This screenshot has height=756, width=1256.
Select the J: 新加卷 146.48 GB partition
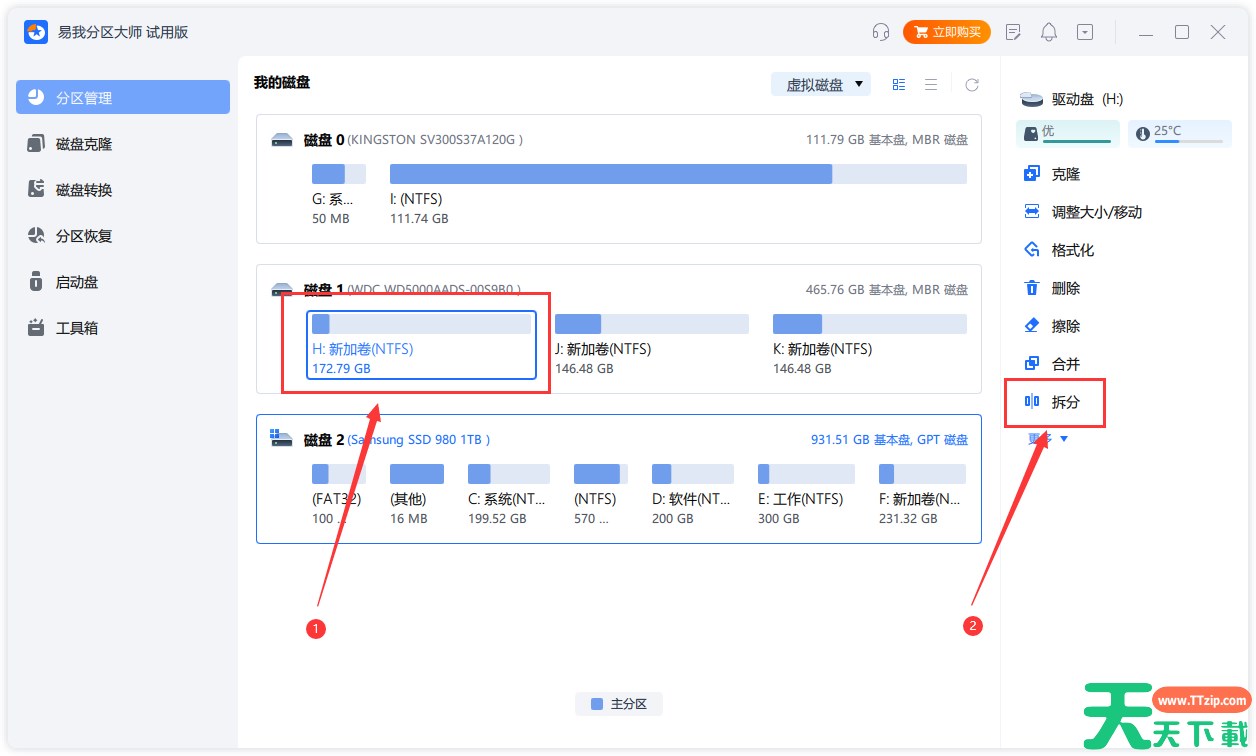[651, 344]
